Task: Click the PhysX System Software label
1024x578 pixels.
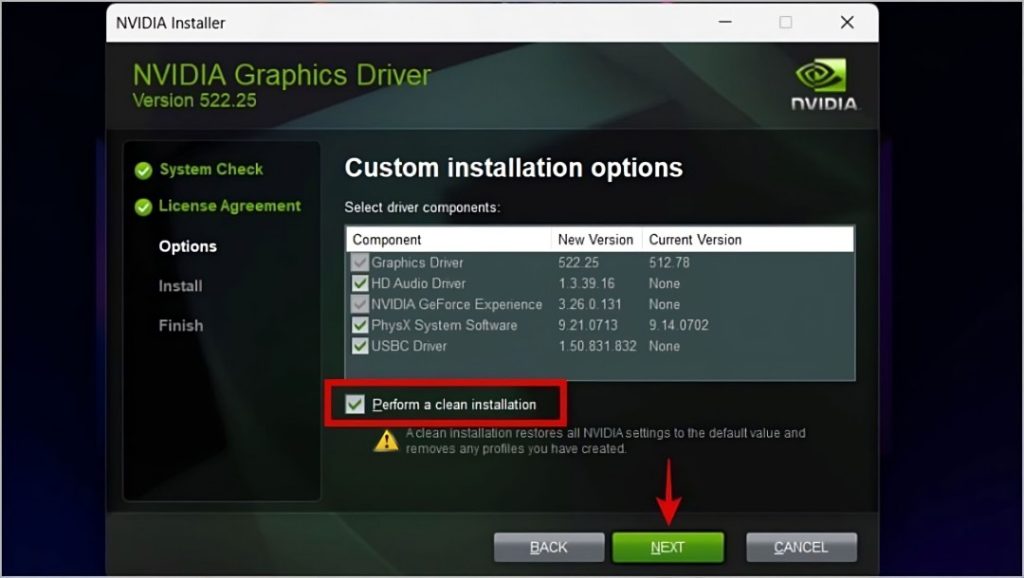Action: pyautogui.click(x=444, y=325)
